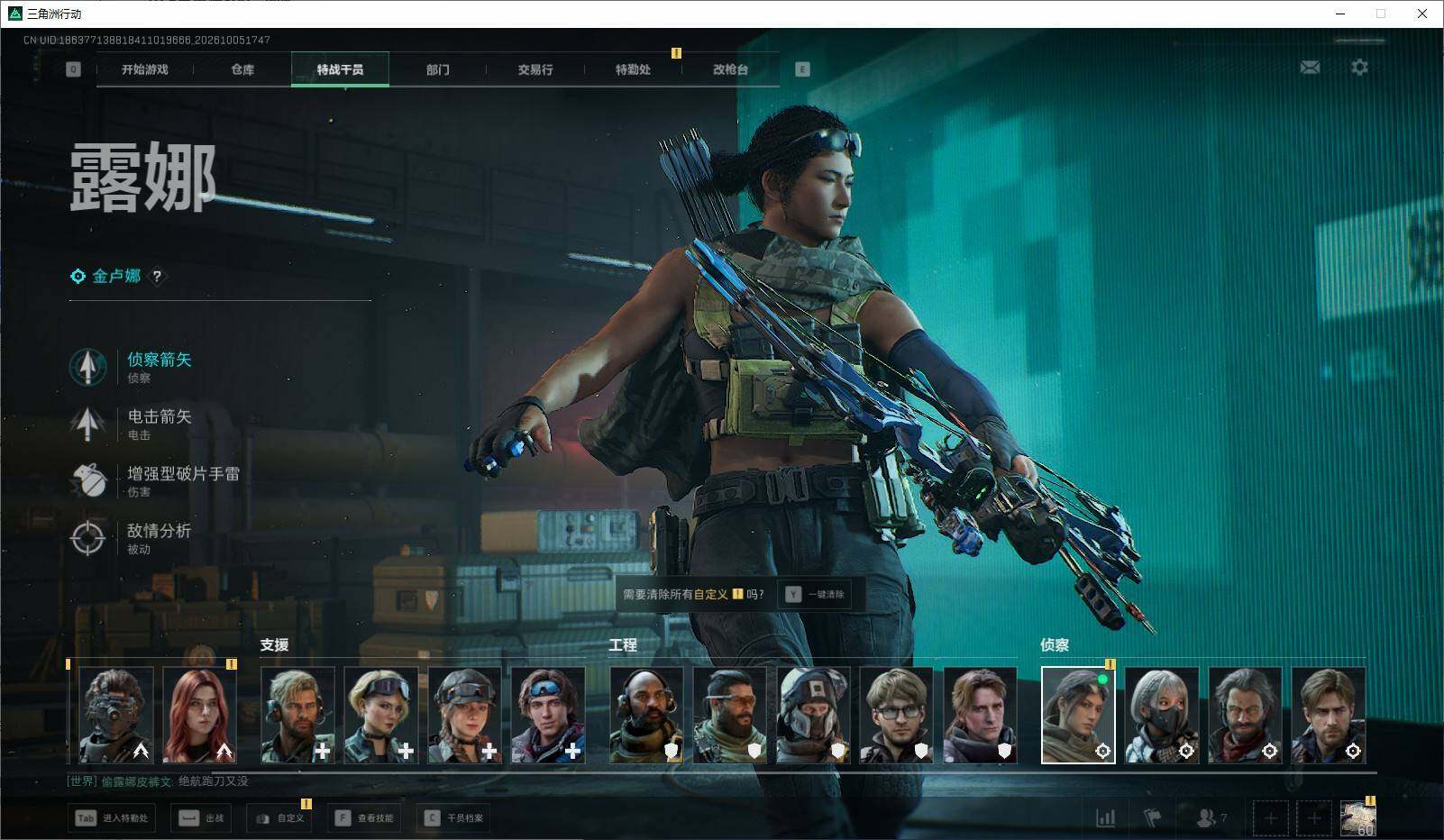Viewport: 1444px width, 840px height.
Task: Open the 改枪台 tab
Action: [730, 69]
